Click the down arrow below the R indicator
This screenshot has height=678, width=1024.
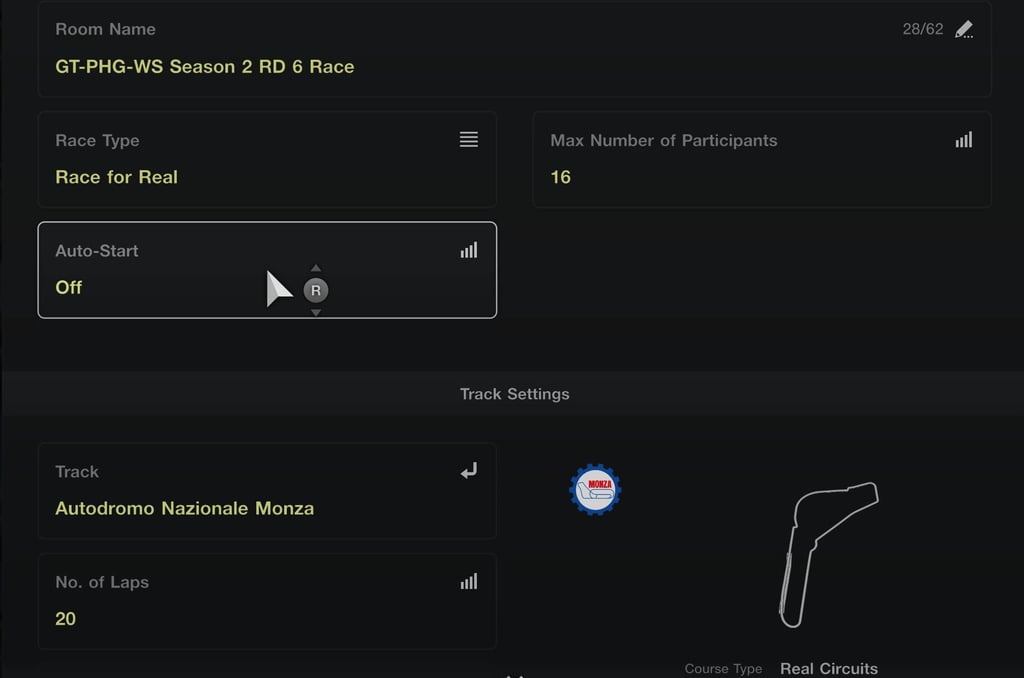(316, 313)
